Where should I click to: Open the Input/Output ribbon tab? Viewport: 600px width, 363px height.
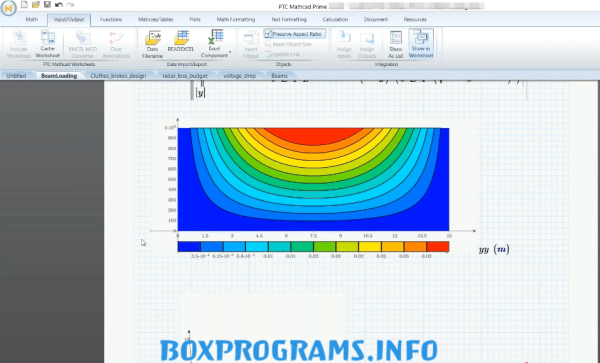click(69, 20)
